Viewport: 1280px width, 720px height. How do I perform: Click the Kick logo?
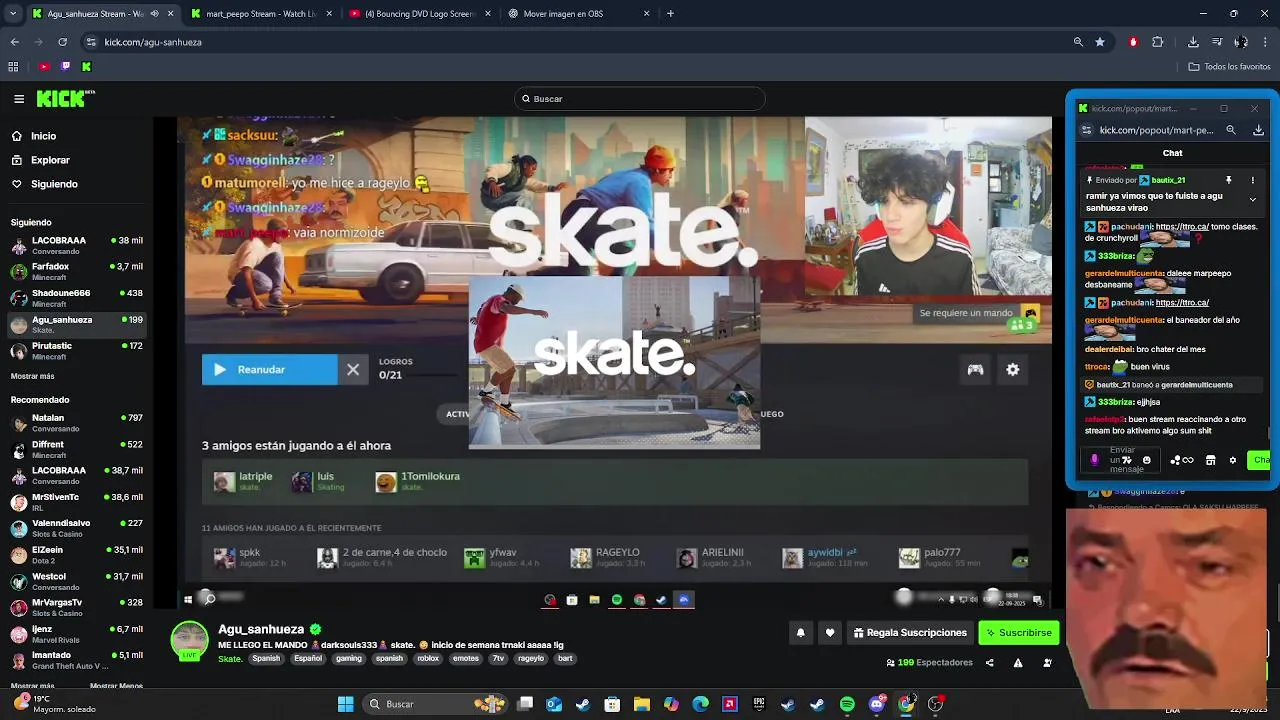[x=65, y=98]
